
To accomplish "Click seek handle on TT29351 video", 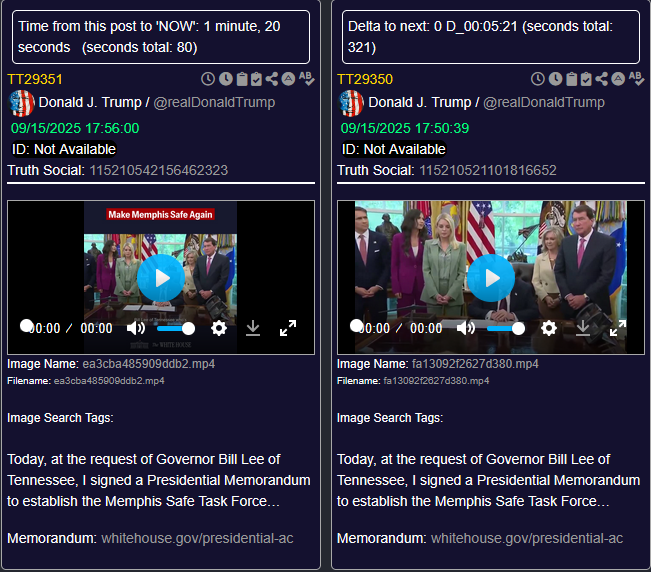I will (x=26, y=326).
